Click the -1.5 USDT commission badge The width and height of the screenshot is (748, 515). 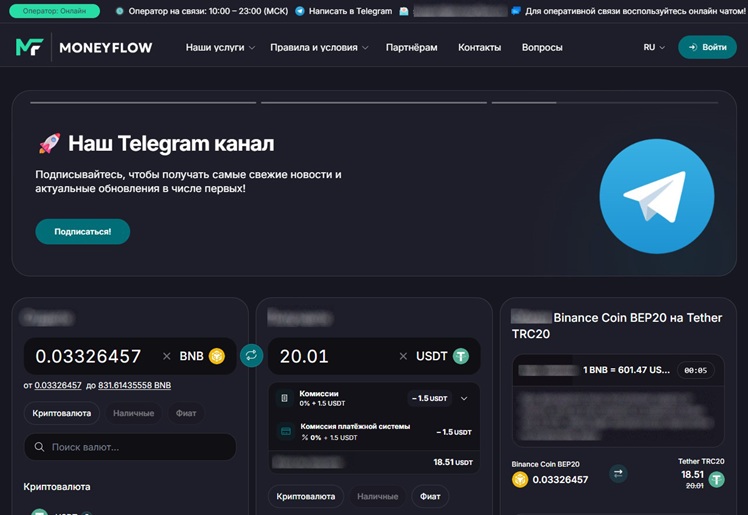430,398
